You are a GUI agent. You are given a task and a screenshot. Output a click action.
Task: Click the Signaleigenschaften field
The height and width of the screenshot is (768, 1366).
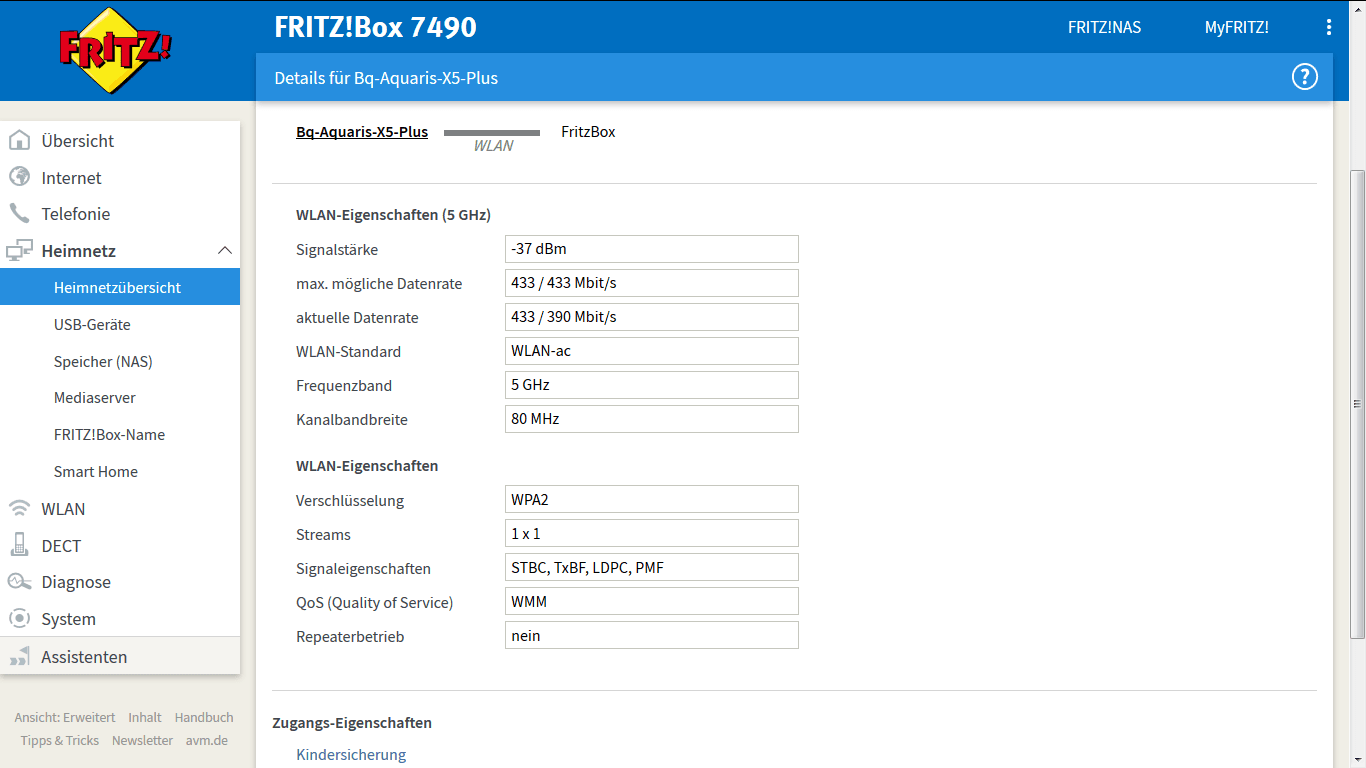(x=652, y=567)
